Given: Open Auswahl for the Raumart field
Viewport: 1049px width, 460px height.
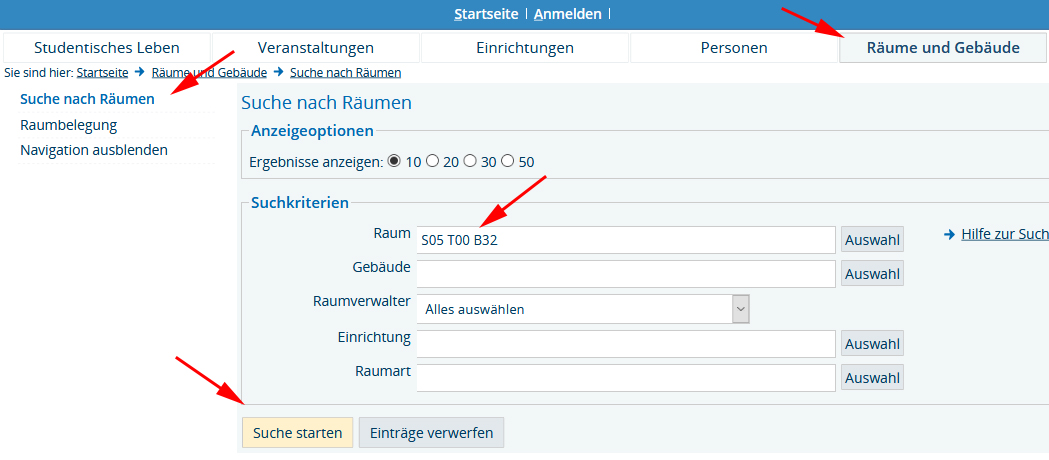Looking at the screenshot, I should [872, 378].
